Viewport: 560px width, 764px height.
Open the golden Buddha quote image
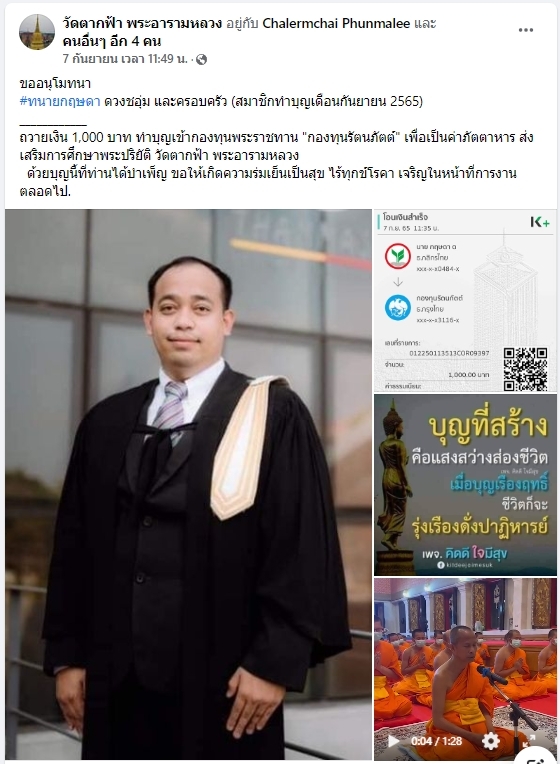coord(465,485)
